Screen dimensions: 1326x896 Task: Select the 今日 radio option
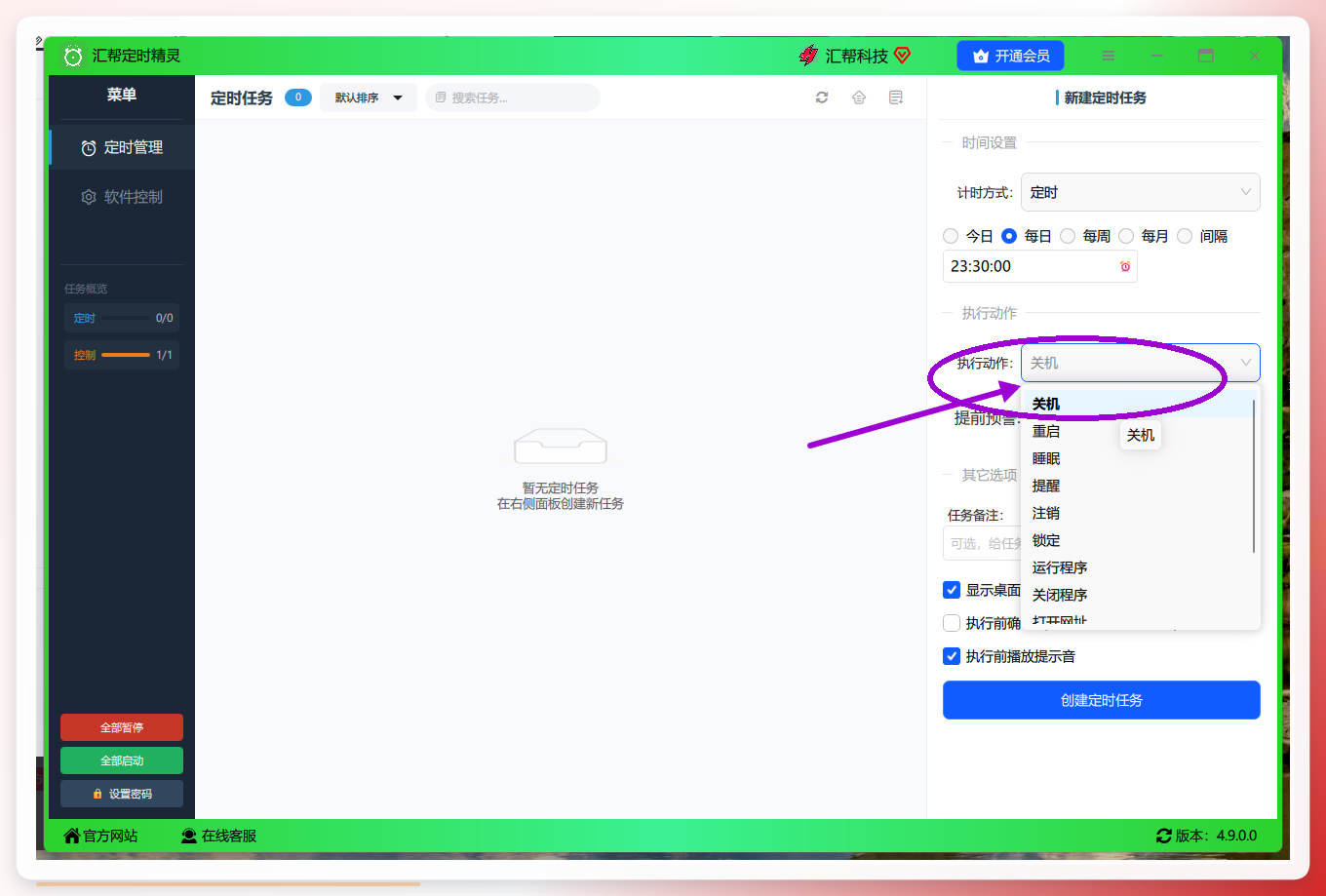[x=951, y=236]
